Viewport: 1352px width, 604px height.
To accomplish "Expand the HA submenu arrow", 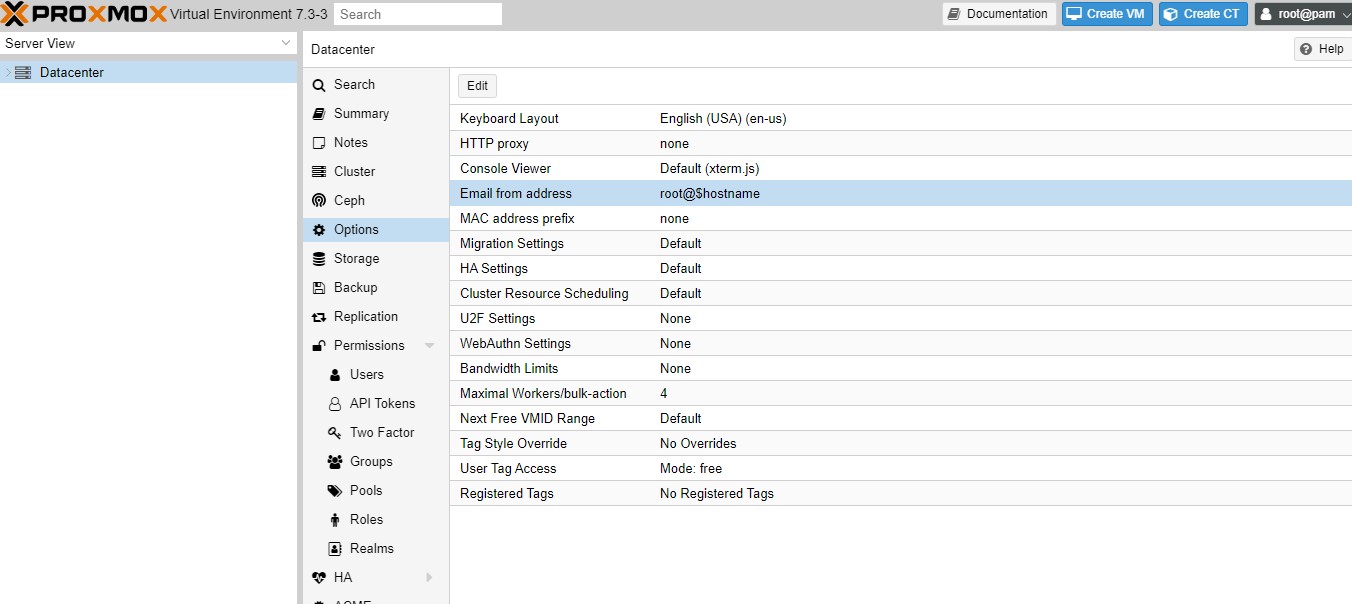I will [x=430, y=578].
